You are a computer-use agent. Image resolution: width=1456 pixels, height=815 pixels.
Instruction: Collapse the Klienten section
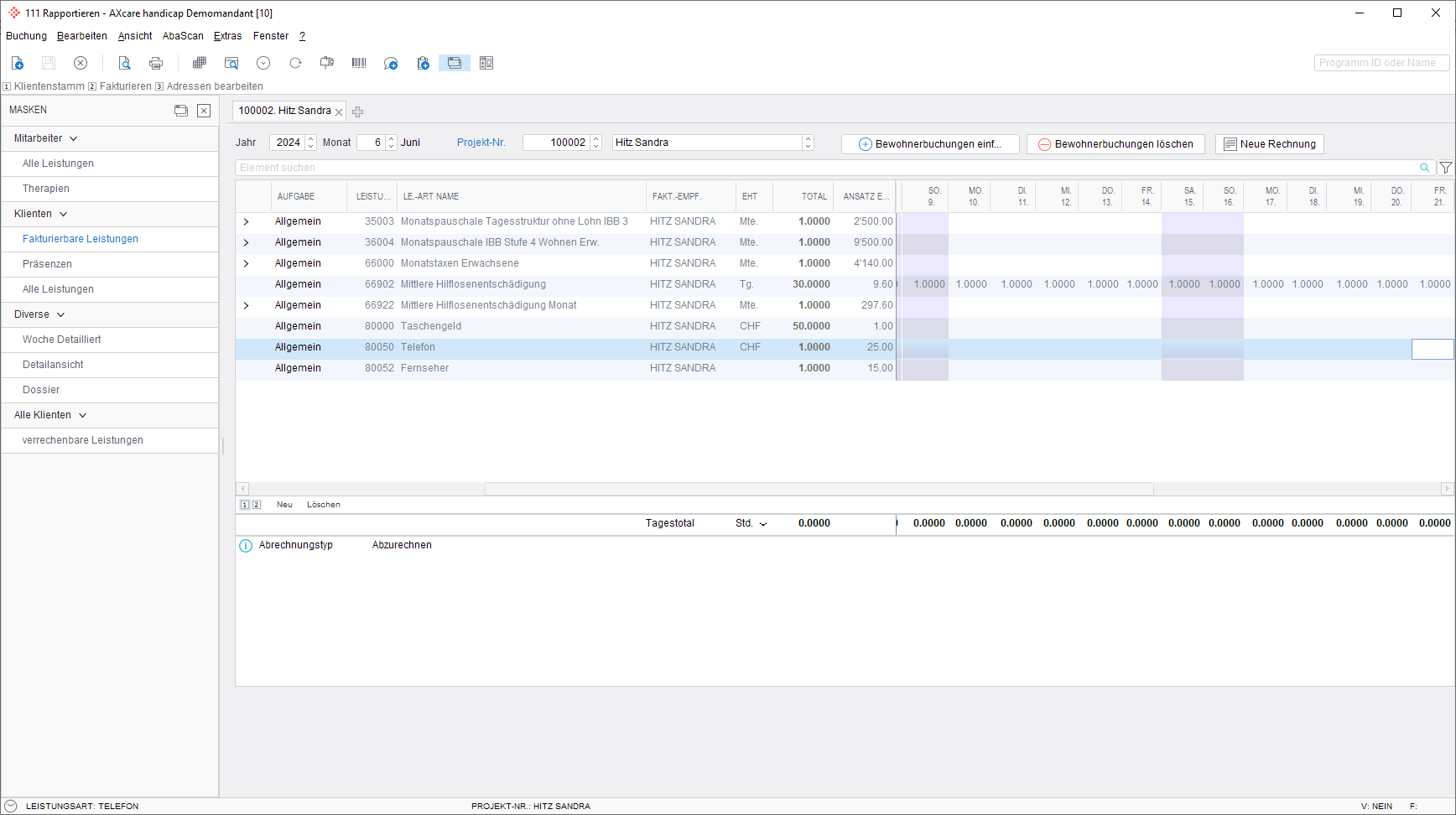[64, 215]
